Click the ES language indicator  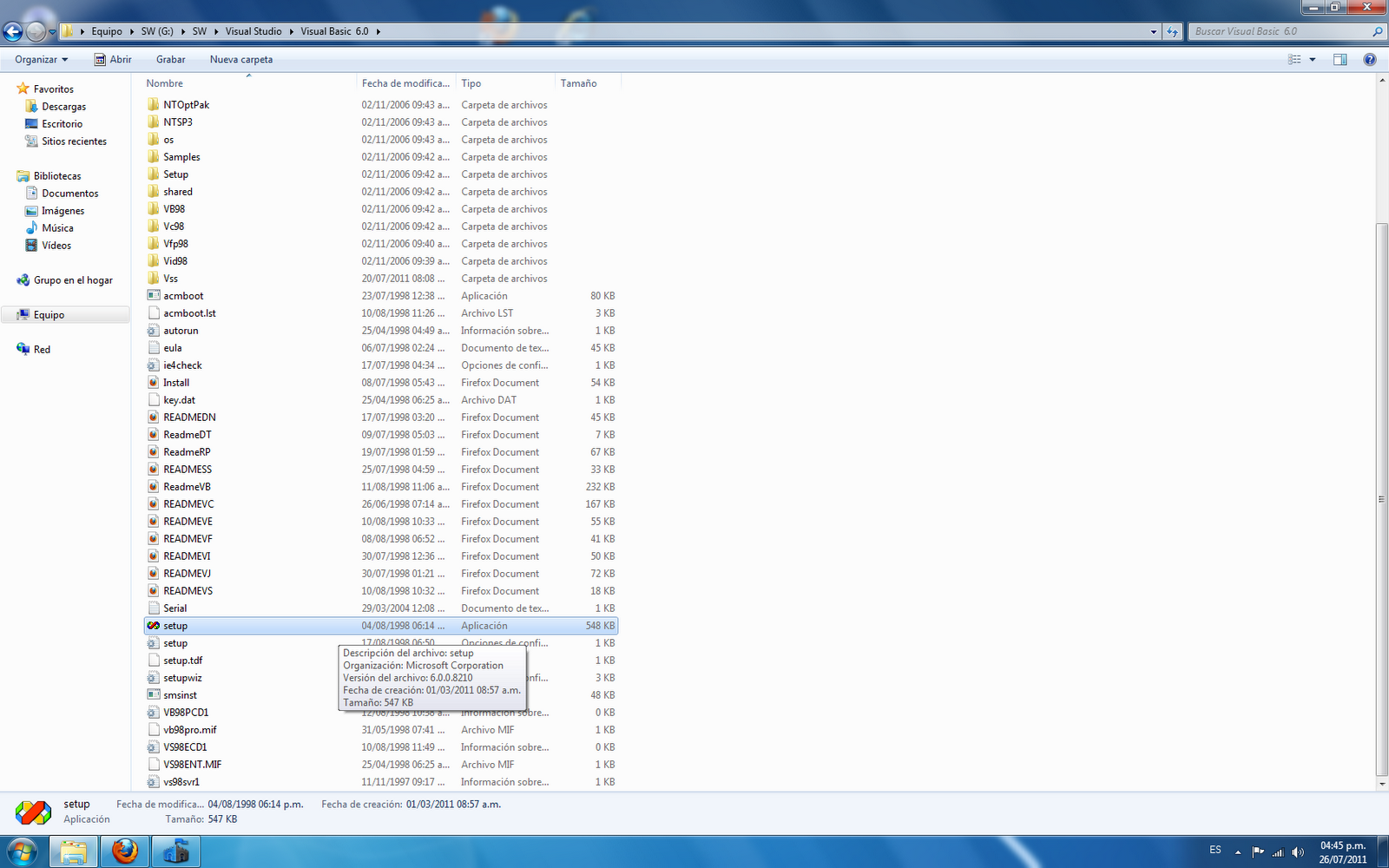coord(1215,850)
